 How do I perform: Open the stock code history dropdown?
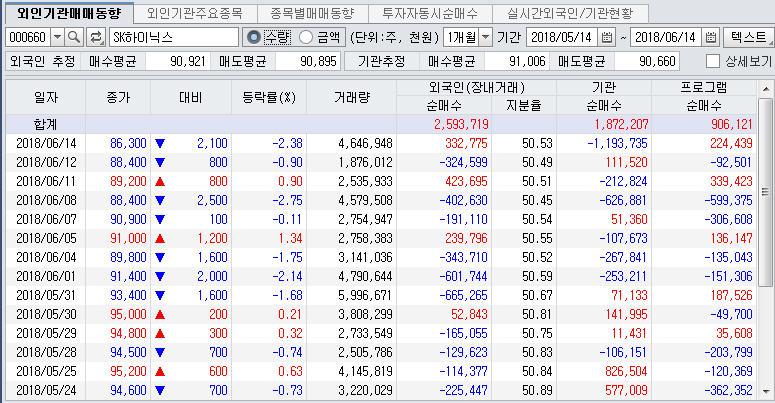(x=57, y=37)
